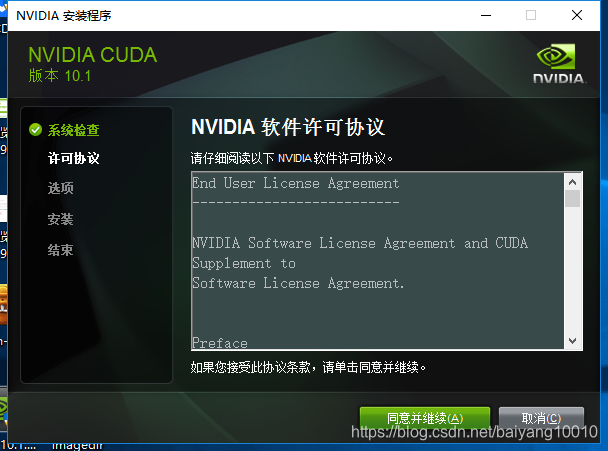608x451 pixels.
Task: Click the 'Software License Agreement.' line
Action: [298, 283]
